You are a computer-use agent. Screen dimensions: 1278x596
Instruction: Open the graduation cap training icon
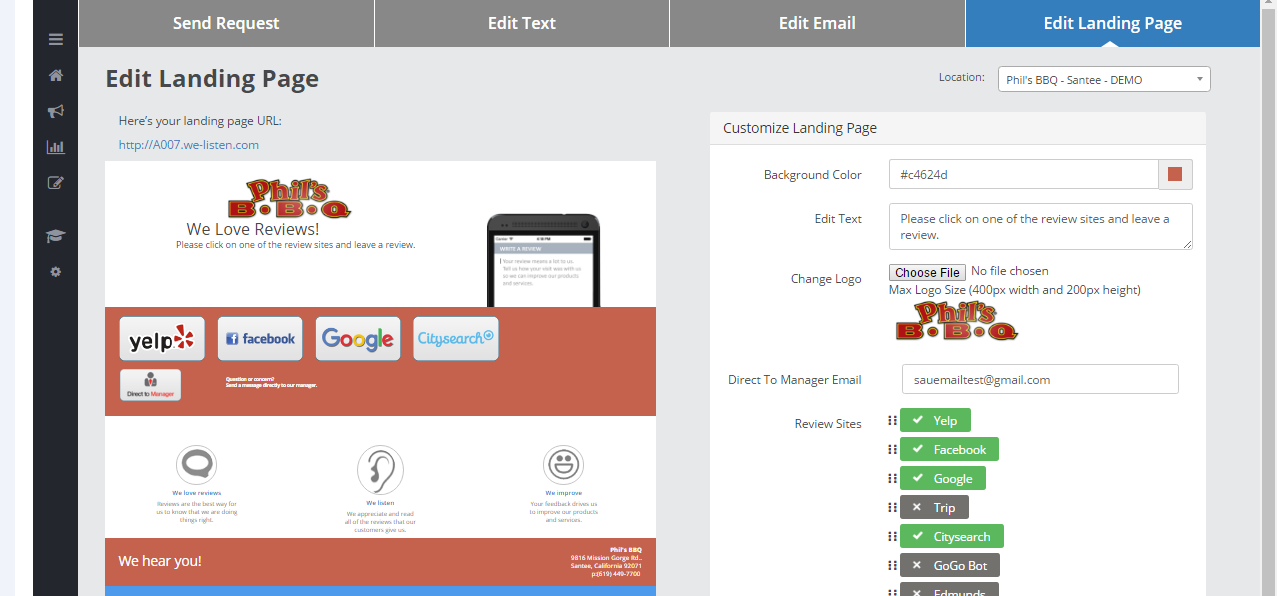point(56,236)
